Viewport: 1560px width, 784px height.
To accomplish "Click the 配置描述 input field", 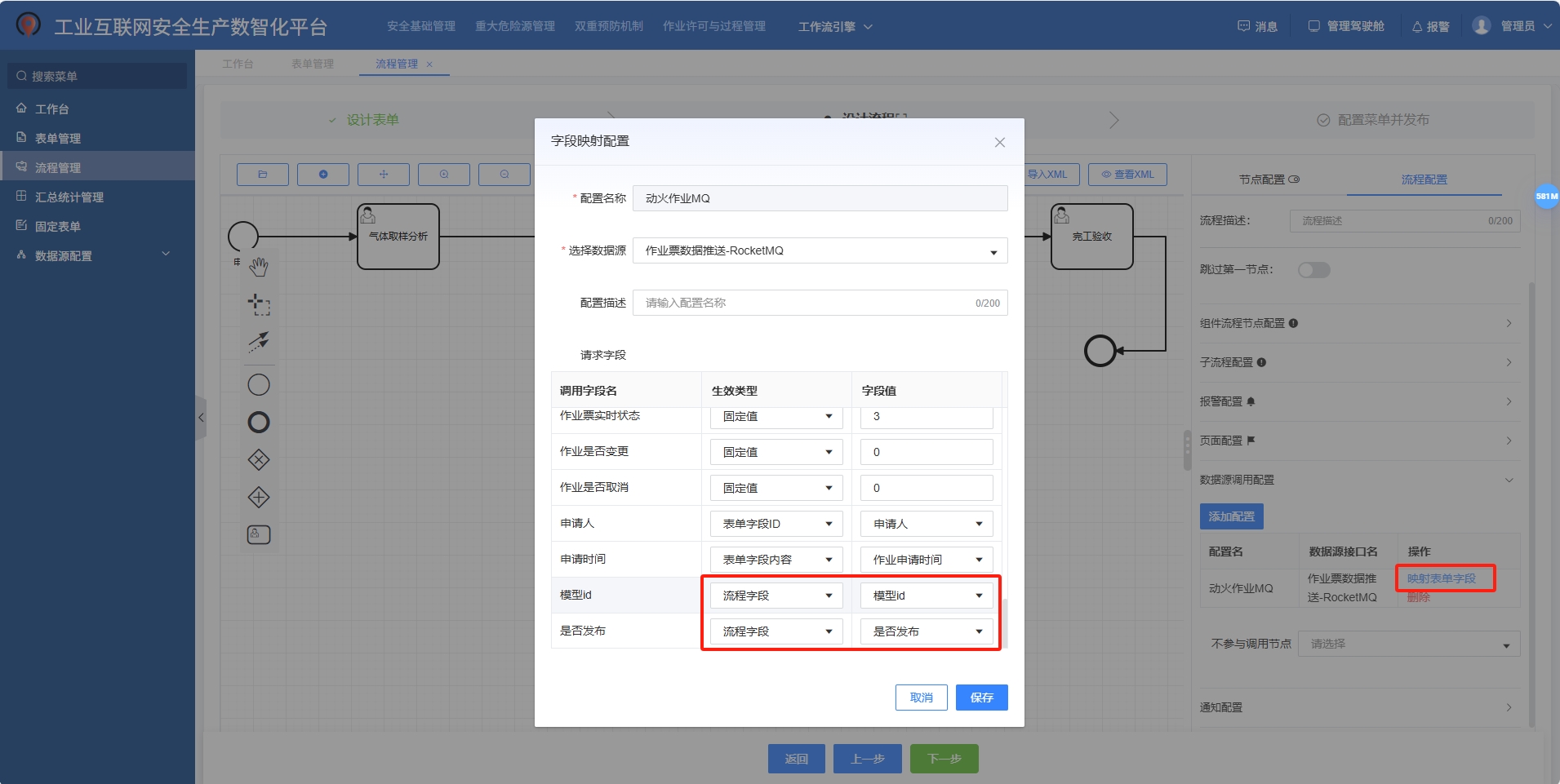I will coord(820,303).
